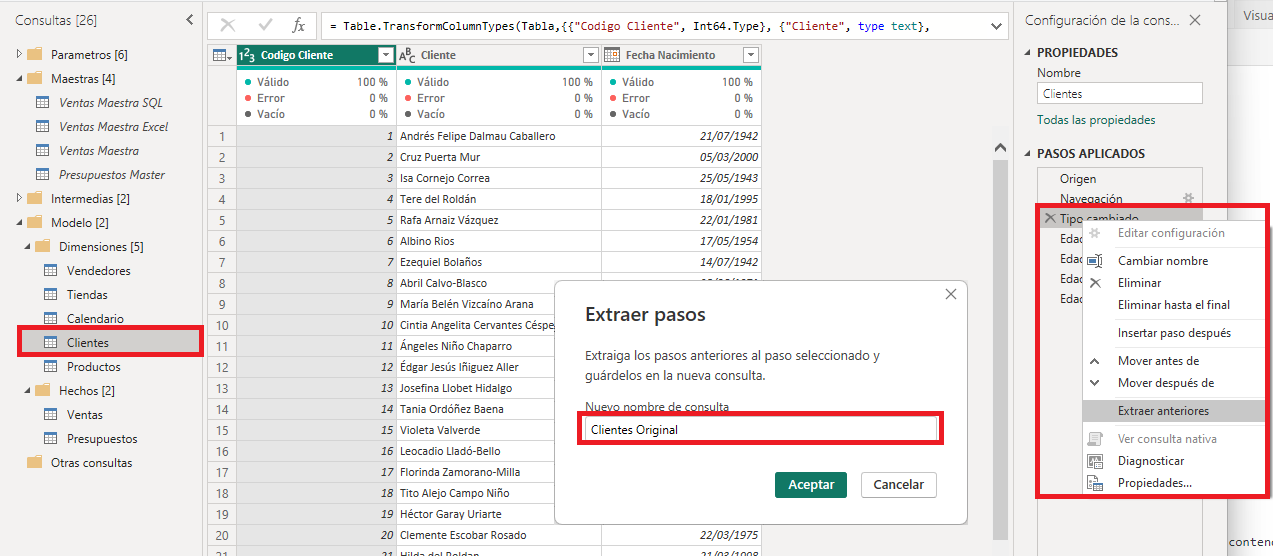Collapse the Consultas pane chevron
The image size is (1273, 556).
point(190,20)
